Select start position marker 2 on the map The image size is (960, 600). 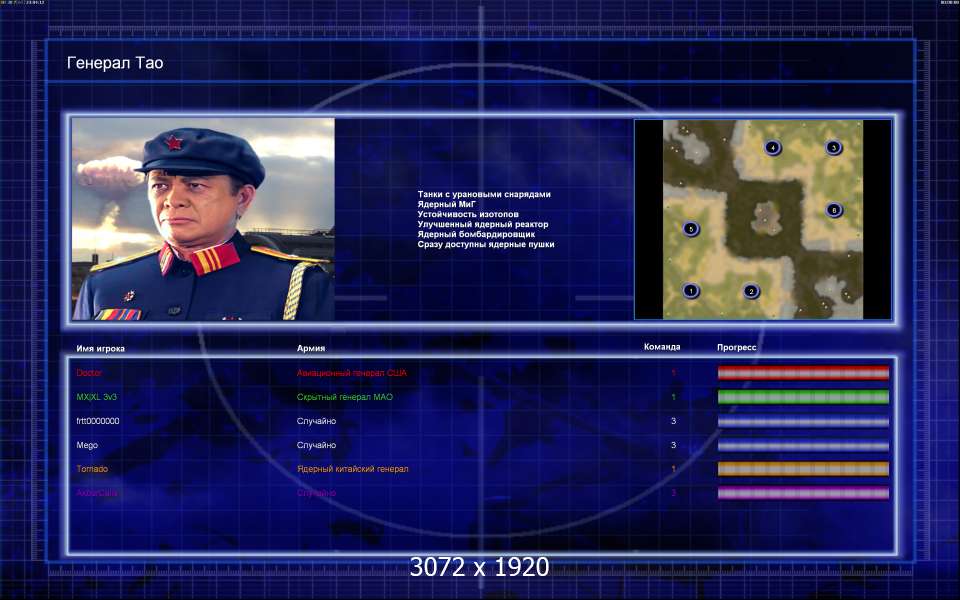point(751,291)
